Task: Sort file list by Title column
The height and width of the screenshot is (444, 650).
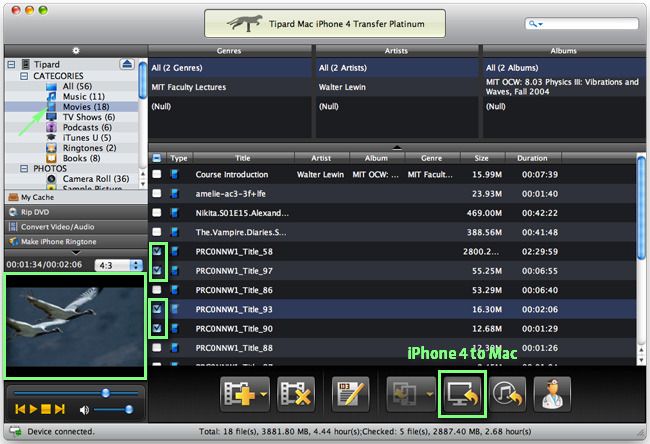Action: (x=243, y=158)
